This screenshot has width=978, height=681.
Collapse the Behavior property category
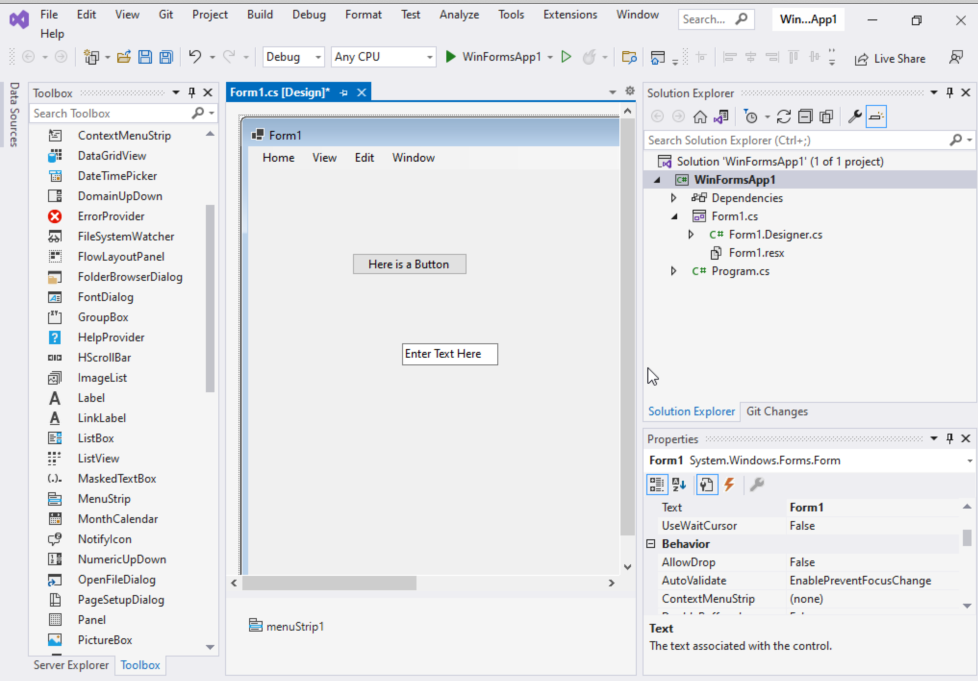click(651, 544)
